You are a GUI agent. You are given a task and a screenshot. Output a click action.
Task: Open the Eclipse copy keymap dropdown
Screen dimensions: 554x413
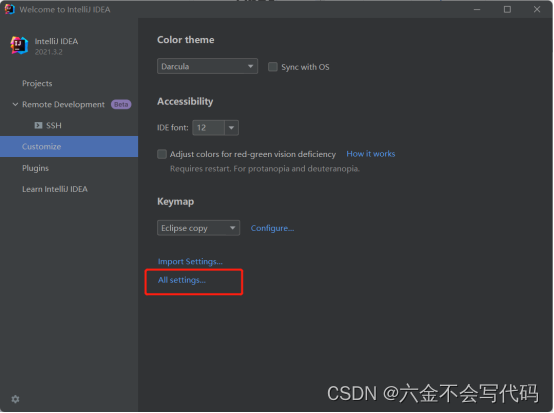tap(198, 228)
